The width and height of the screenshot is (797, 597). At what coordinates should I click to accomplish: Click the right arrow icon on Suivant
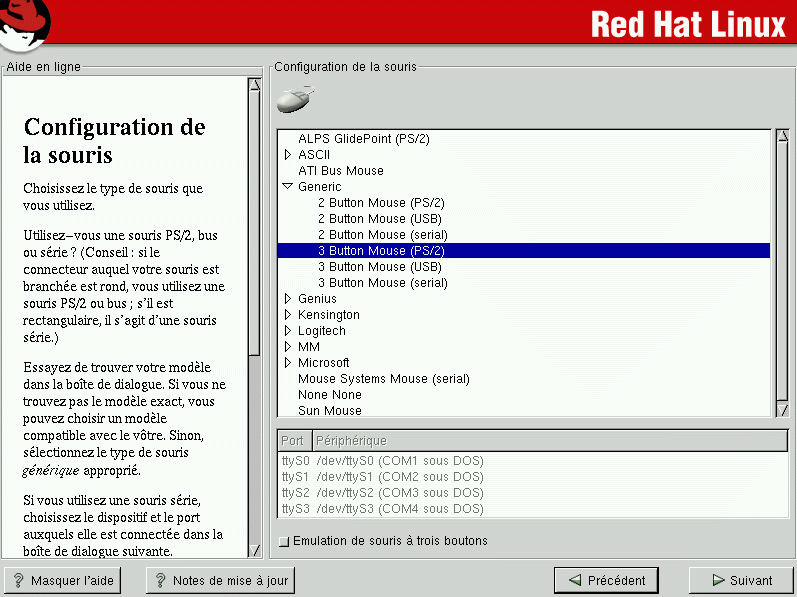pos(718,580)
